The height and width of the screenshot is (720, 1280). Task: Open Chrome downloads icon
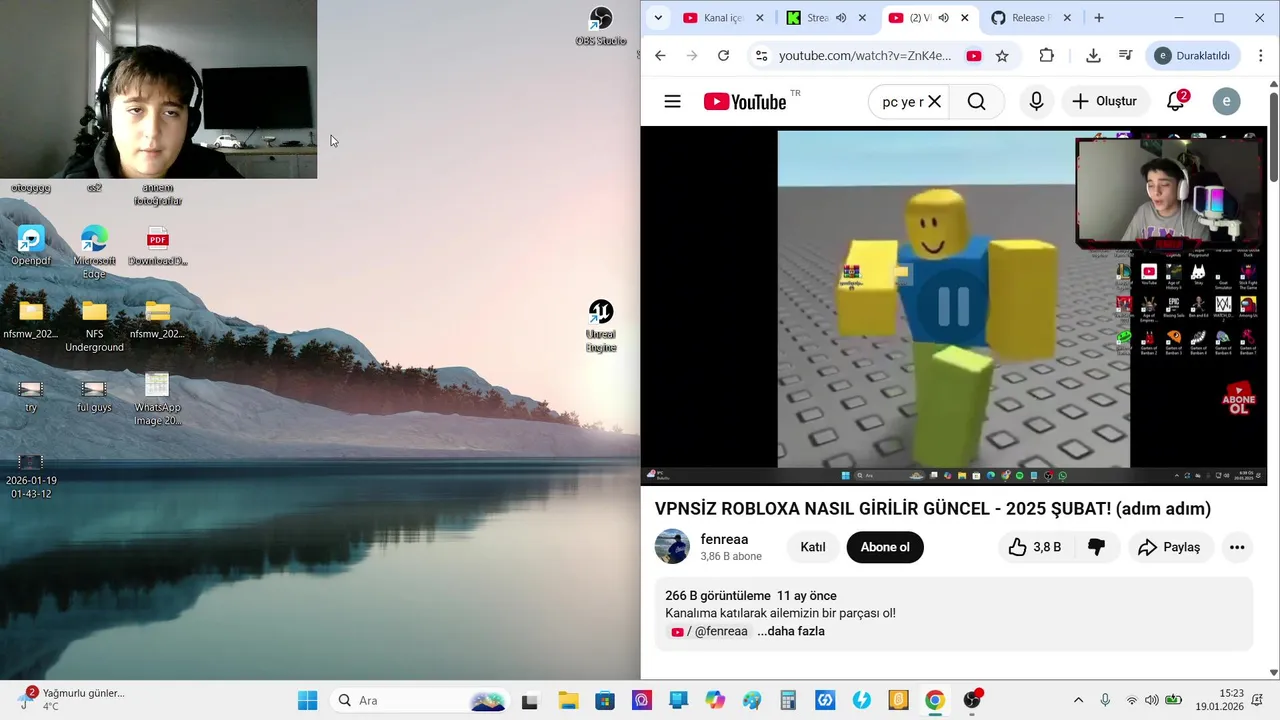pos(1093,56)
